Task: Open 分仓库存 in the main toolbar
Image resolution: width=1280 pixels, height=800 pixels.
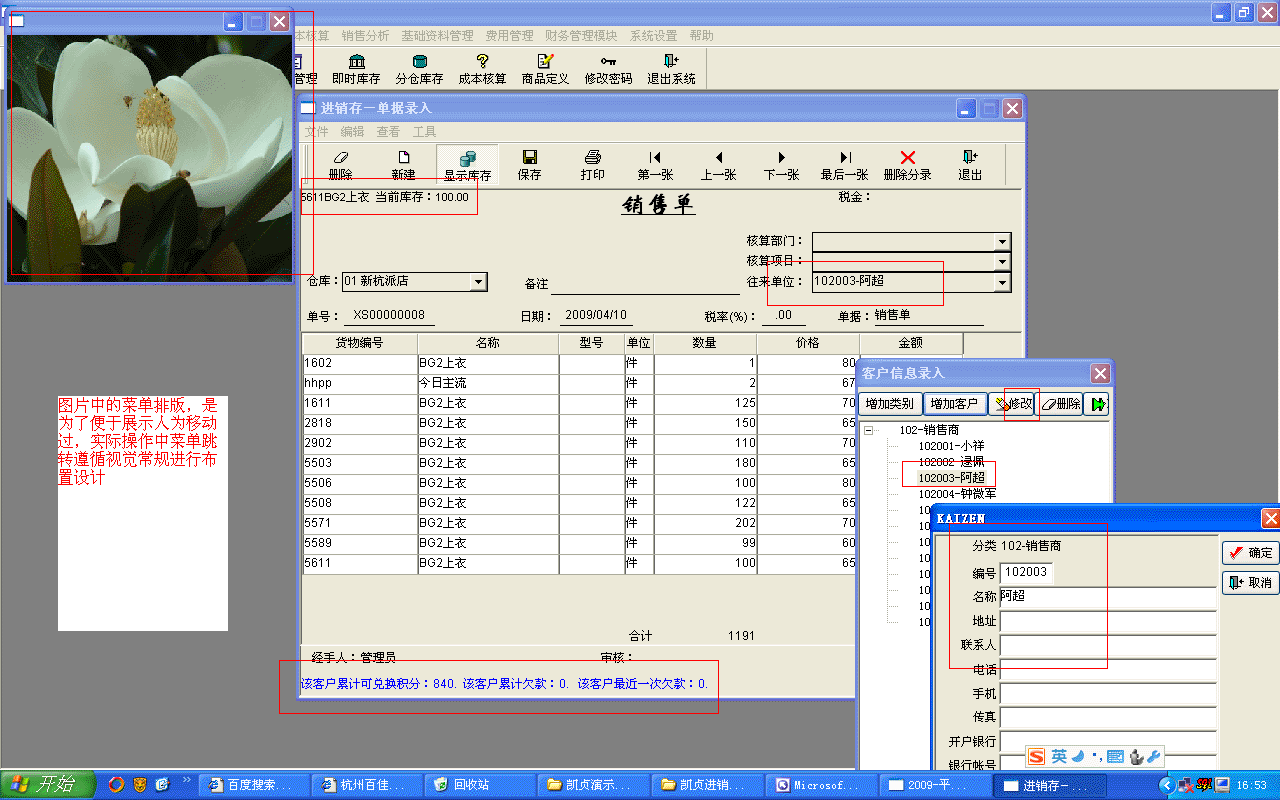Action: click(419, 69)
